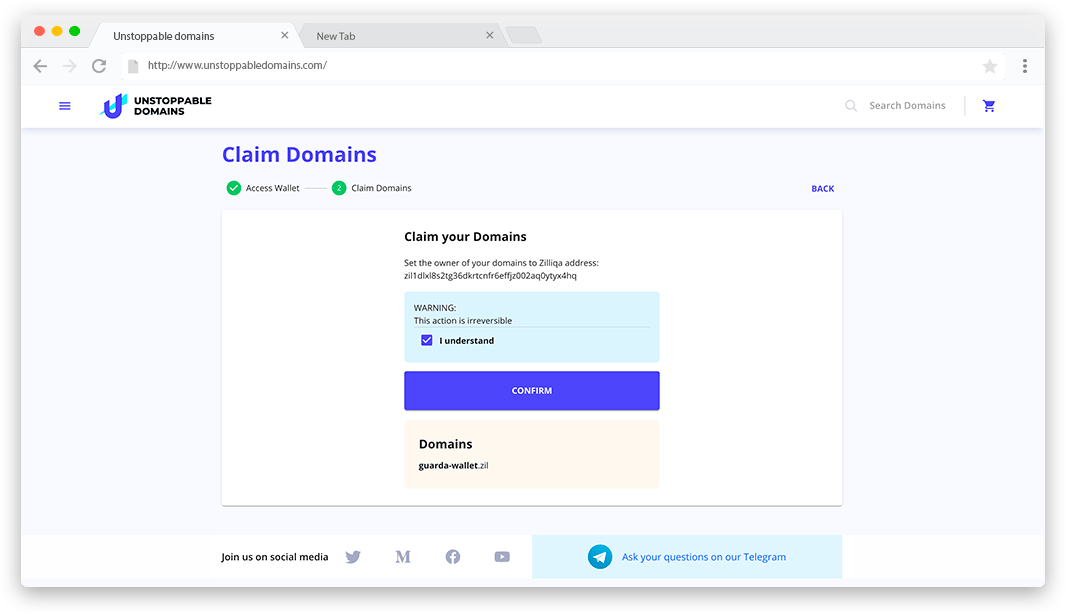Click the guarda-wallet.zil domain name

coord(453,466)
